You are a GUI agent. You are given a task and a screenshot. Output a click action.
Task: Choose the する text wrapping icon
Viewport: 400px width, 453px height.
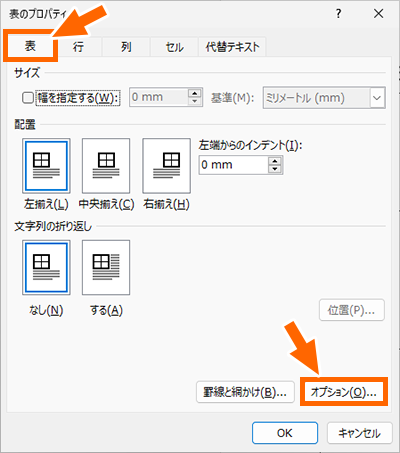pos(106,268)
